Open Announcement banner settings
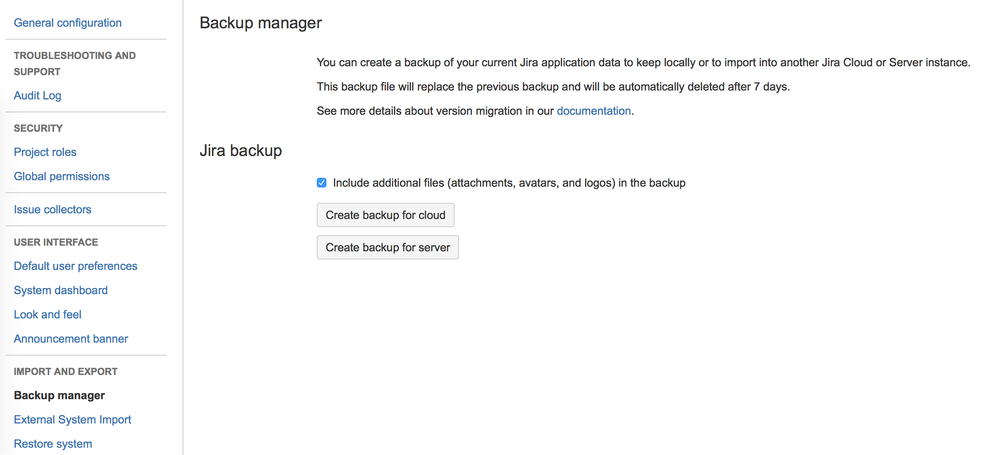The height and width of the screenshot is (455, 998). pos(71,339)
